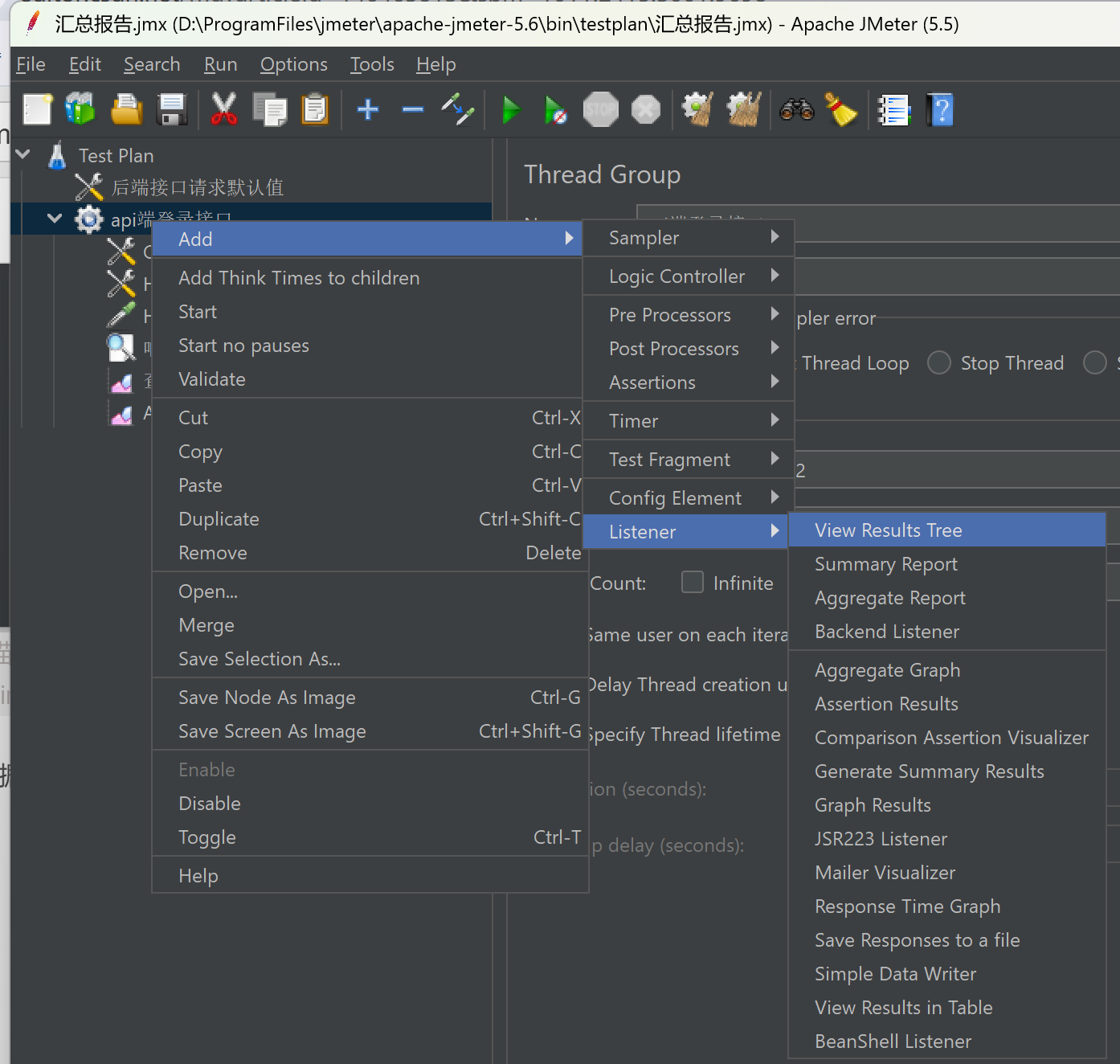This screenshot has height=1064, width=1120.
Task: Click the Reset Search broom icon
Action: [x=840, y=110]
